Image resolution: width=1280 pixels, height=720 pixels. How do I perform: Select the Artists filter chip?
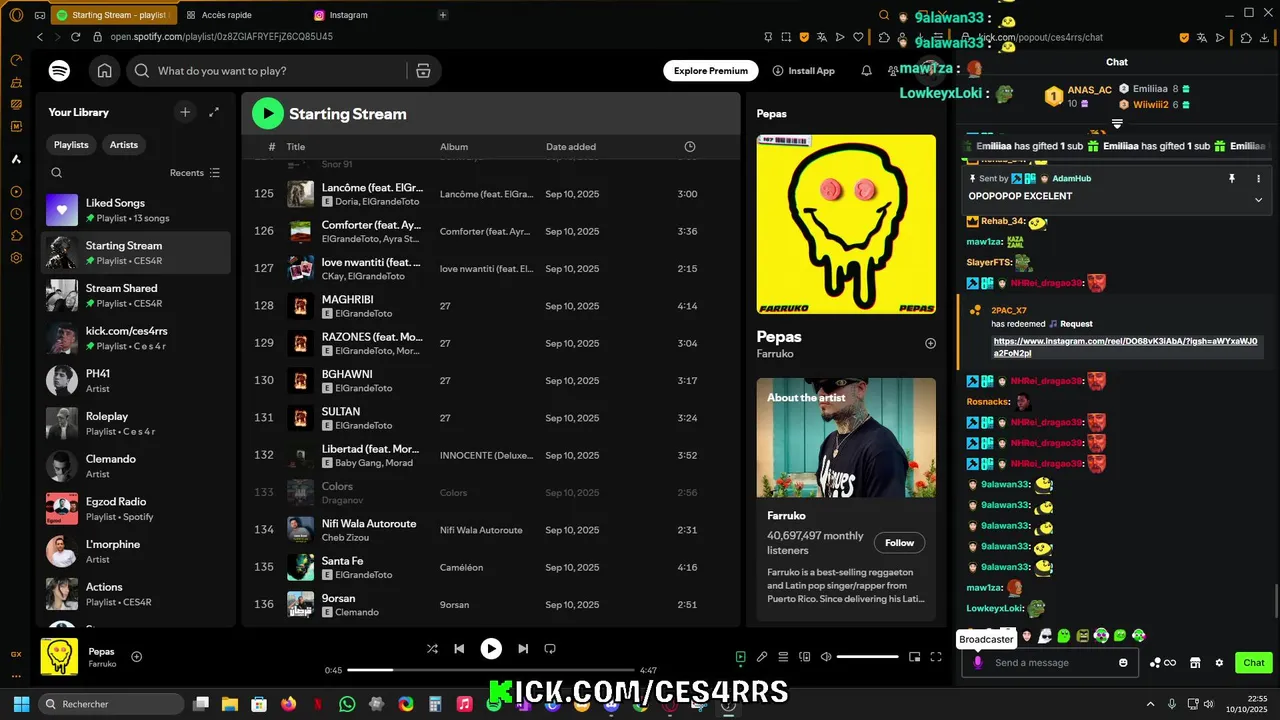(x=124, y=145)
